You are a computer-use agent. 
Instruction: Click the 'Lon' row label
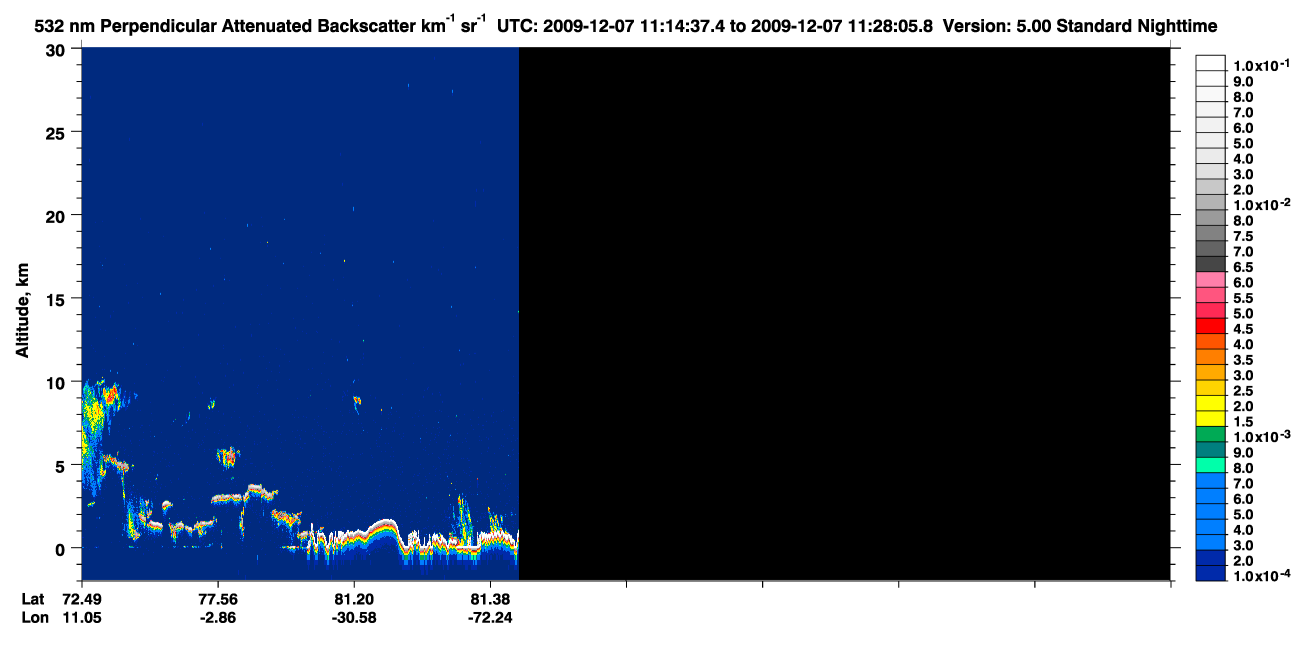point(33,617)
